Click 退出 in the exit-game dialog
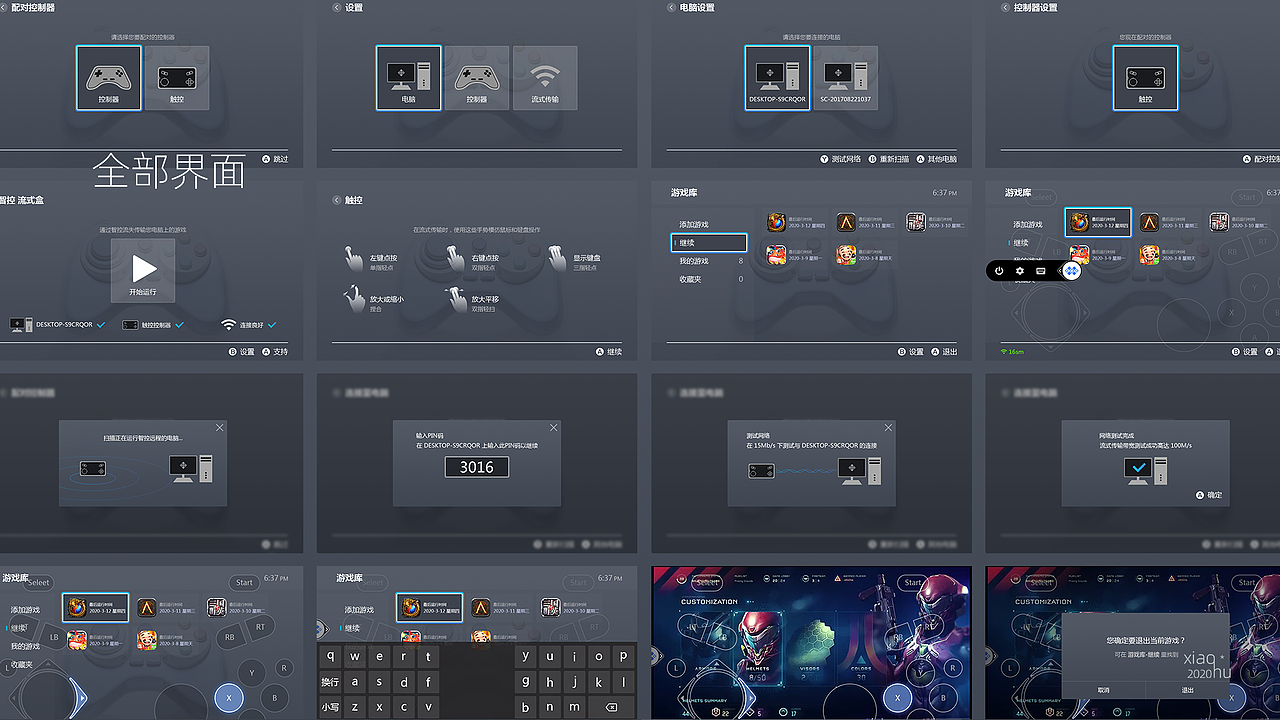1280x720 pixels. tap(1187, 690)
